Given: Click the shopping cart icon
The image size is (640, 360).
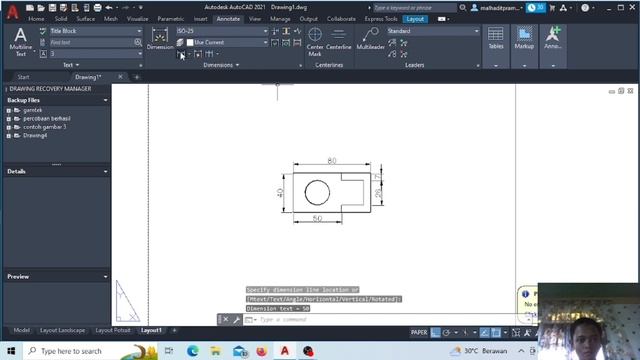Looking at the screenshot, I should [553, 8].
